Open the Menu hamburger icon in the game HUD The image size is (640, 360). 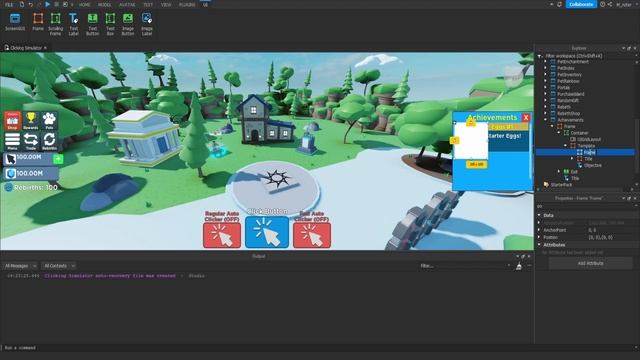pyautogui.click(x=12, y=141)
